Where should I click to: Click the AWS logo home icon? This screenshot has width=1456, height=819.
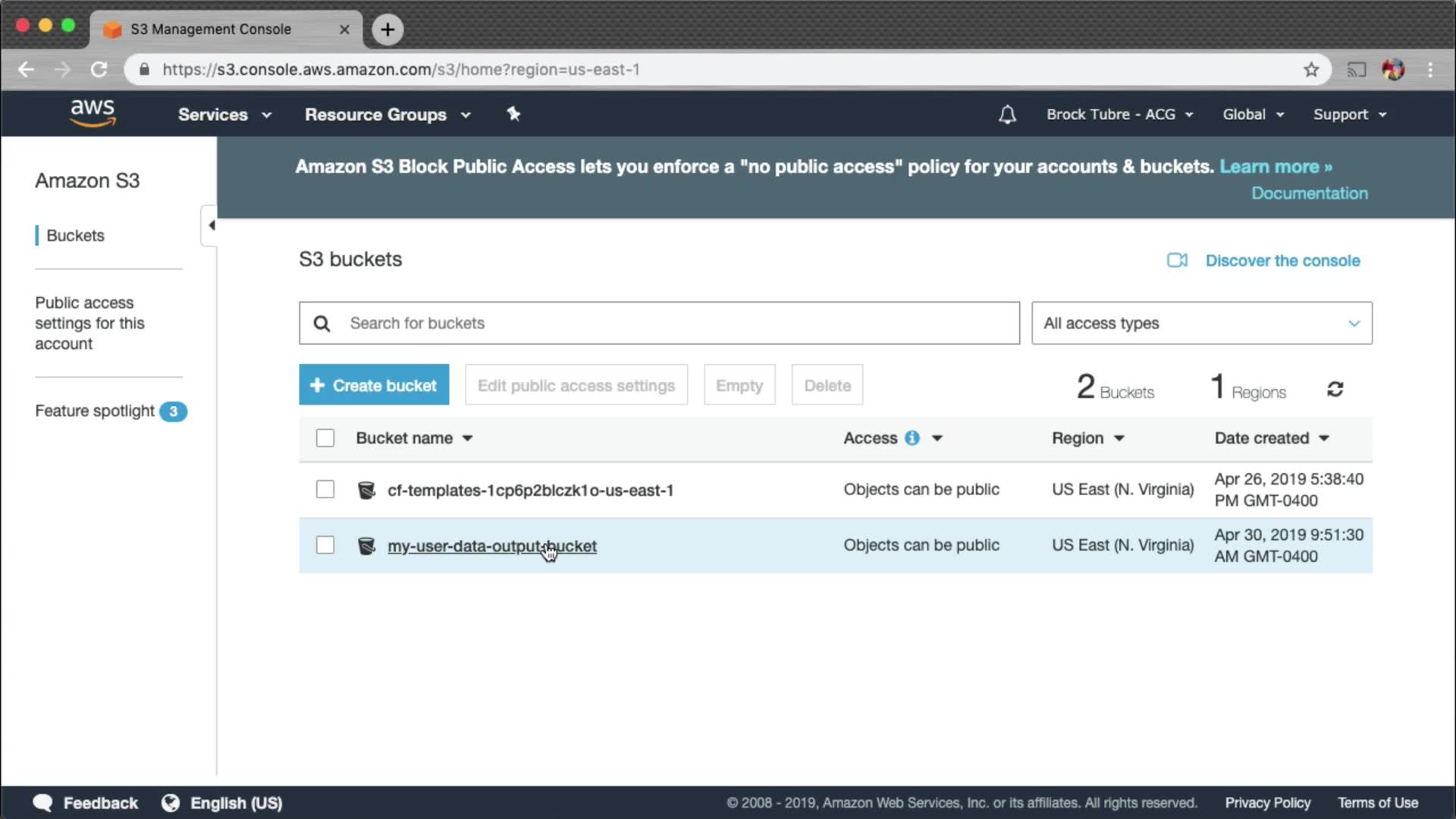[x=93, y=113]
